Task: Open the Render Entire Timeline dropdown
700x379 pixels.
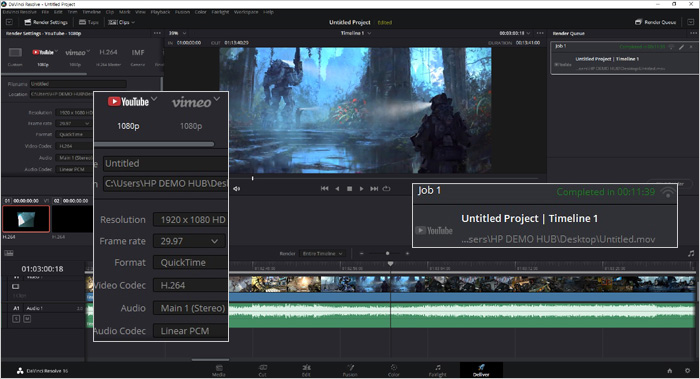Action: pyautogui.click(x=322, y=254)
